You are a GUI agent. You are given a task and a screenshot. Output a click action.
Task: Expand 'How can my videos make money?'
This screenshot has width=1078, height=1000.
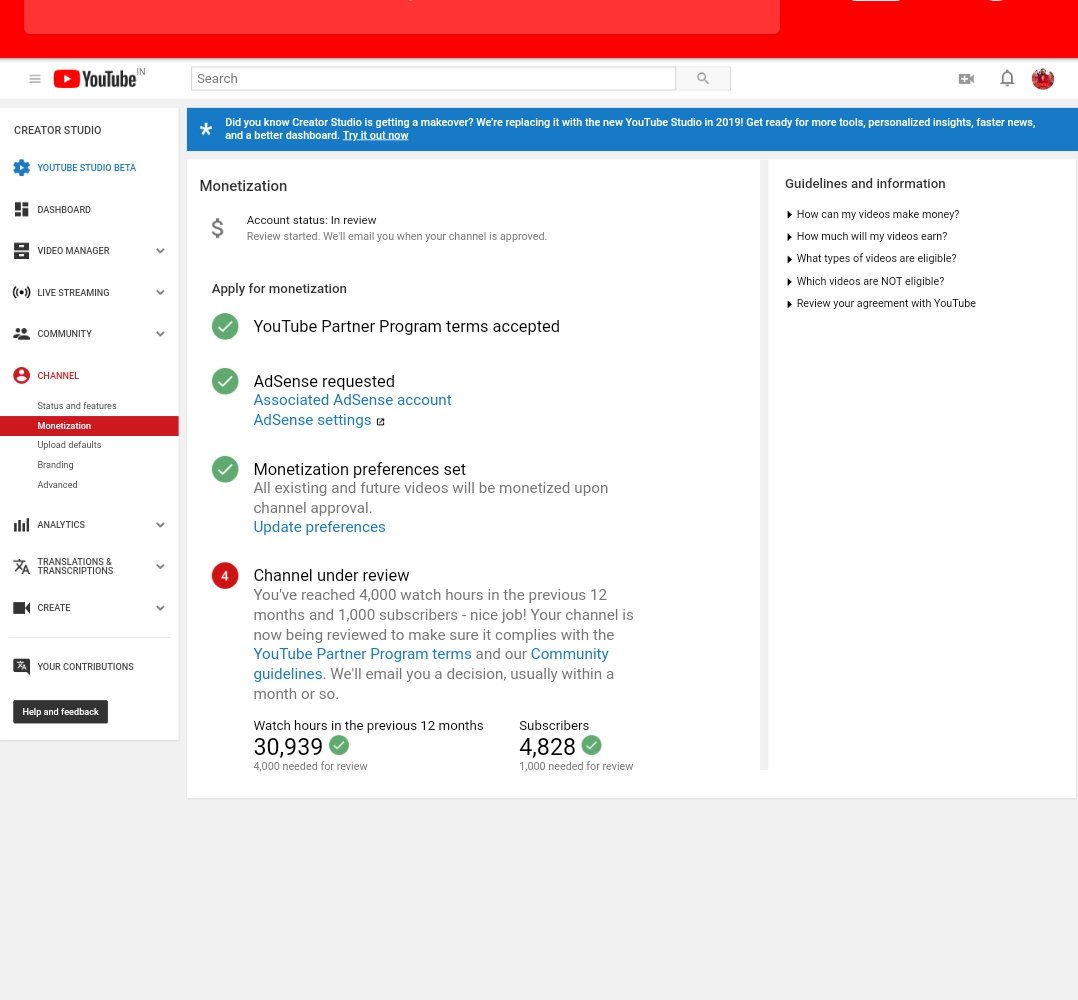point(872,214)
